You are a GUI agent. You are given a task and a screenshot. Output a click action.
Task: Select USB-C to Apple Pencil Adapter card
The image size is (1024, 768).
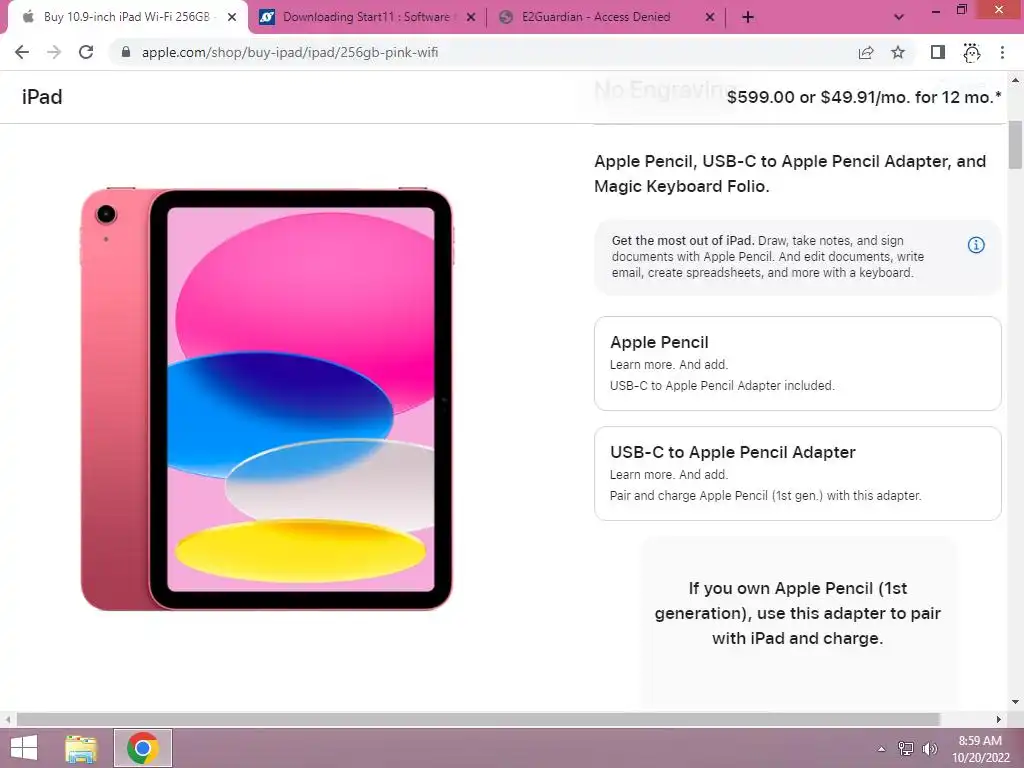coord(797,473)
